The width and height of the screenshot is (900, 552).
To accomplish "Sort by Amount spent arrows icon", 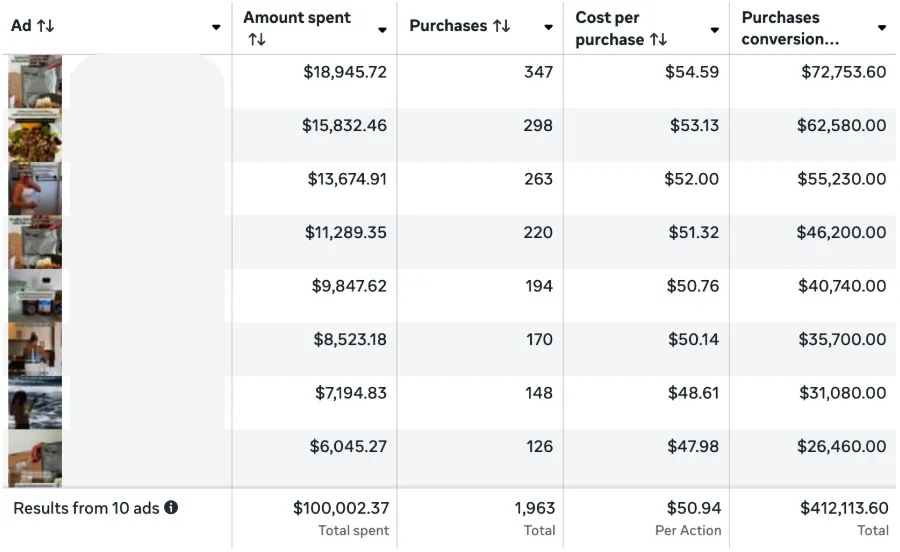I will pyautogui.click(x=257, y=40).
